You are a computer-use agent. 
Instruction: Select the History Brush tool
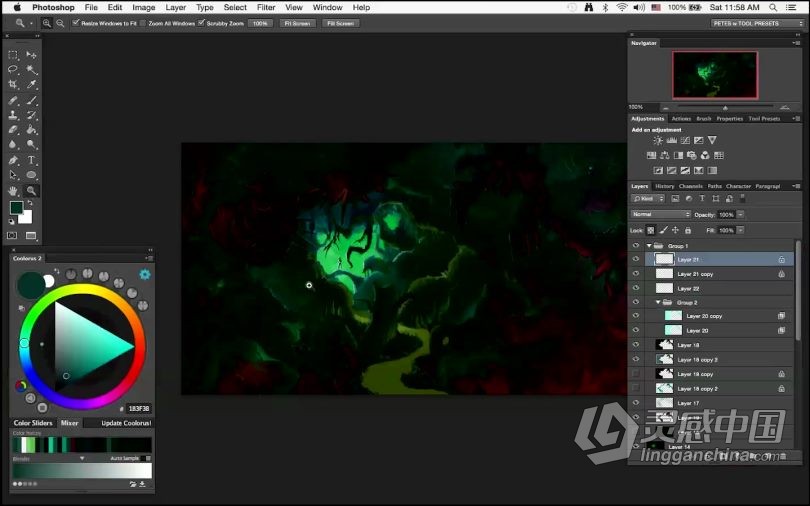click(32, 115)
